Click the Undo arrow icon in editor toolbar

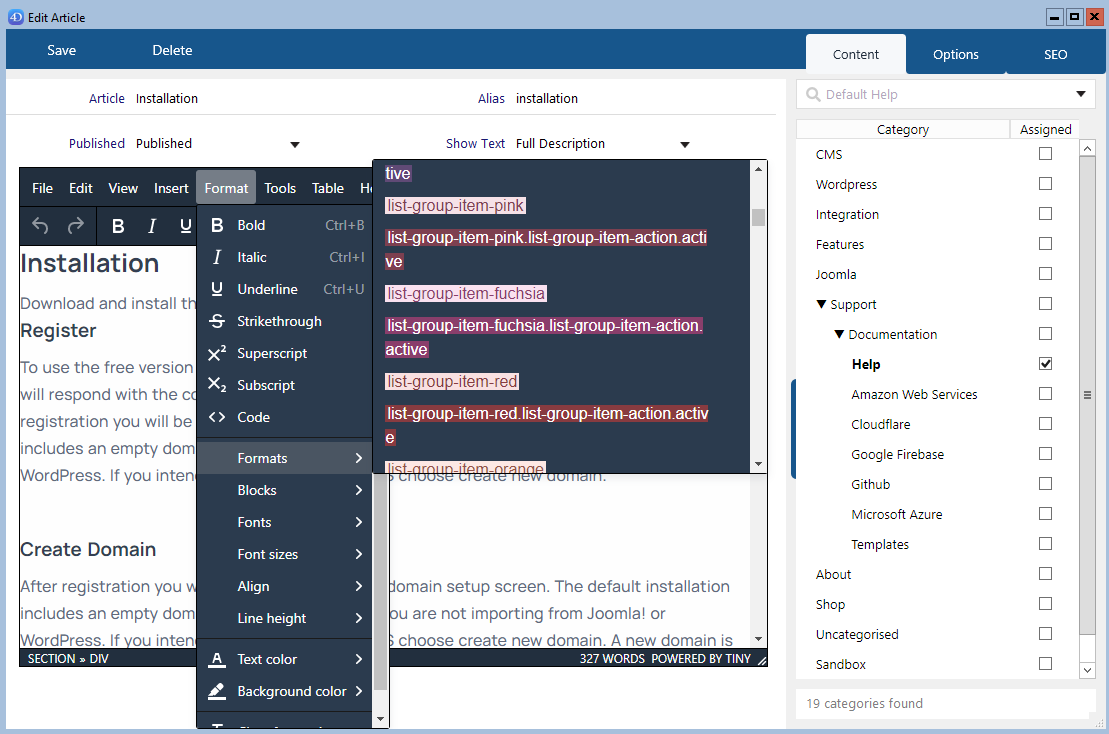pyautogui.click(x=40, y=226)
